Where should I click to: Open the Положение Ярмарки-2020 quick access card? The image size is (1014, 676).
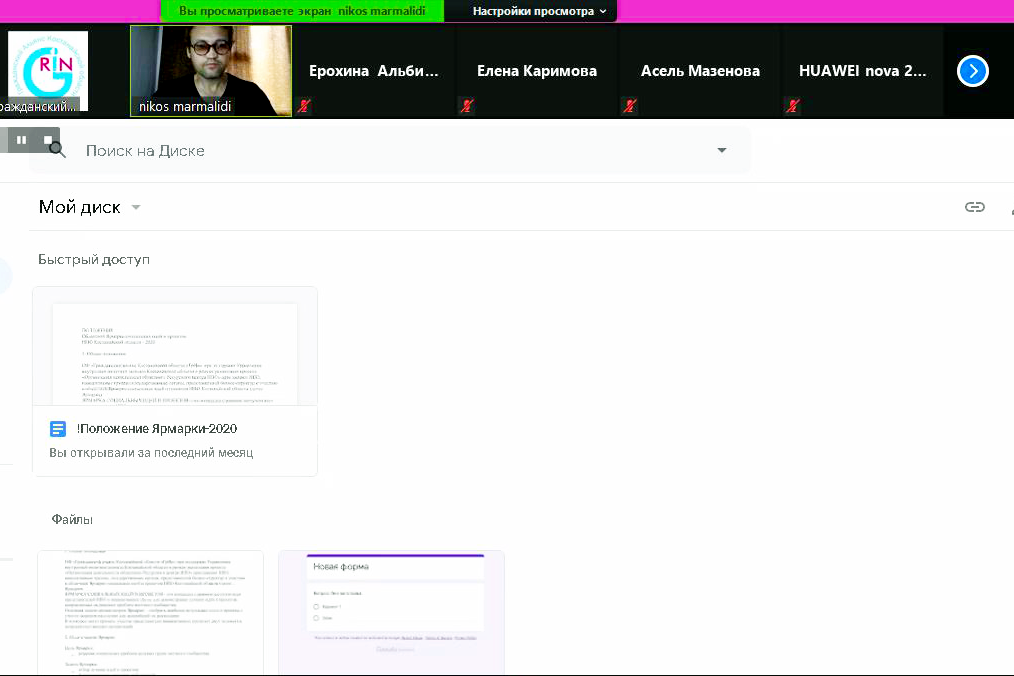click(x=175, y=380)
